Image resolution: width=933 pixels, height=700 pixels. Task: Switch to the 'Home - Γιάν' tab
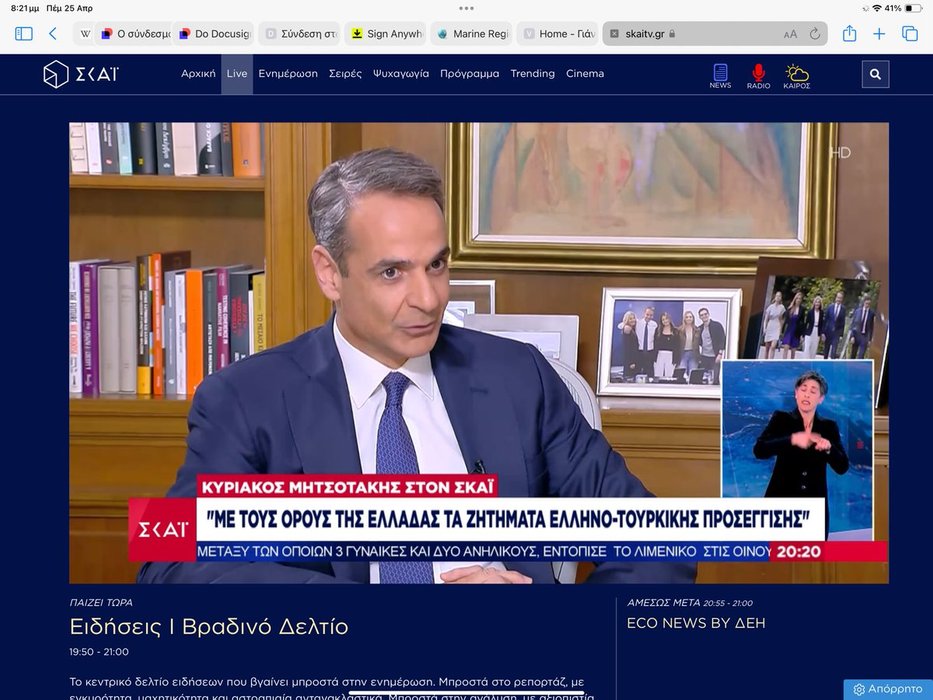(559, 34)
